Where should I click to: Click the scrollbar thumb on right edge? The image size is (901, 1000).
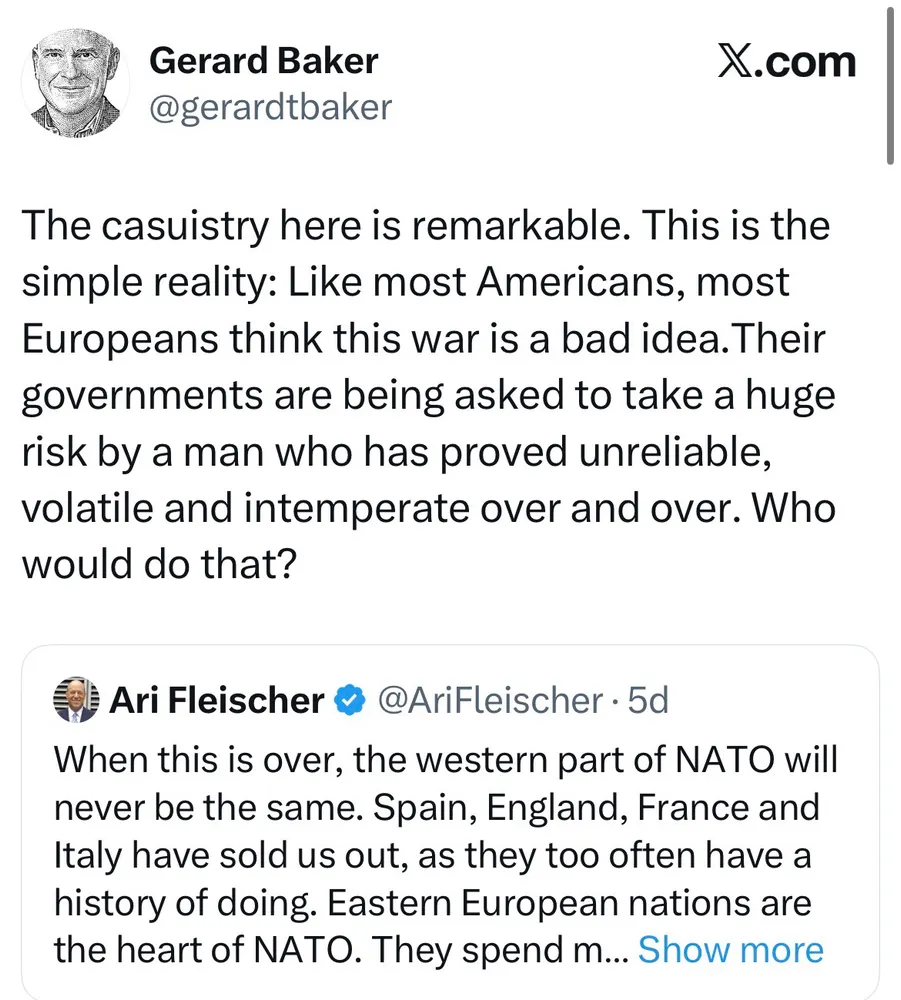pos(890,85)
